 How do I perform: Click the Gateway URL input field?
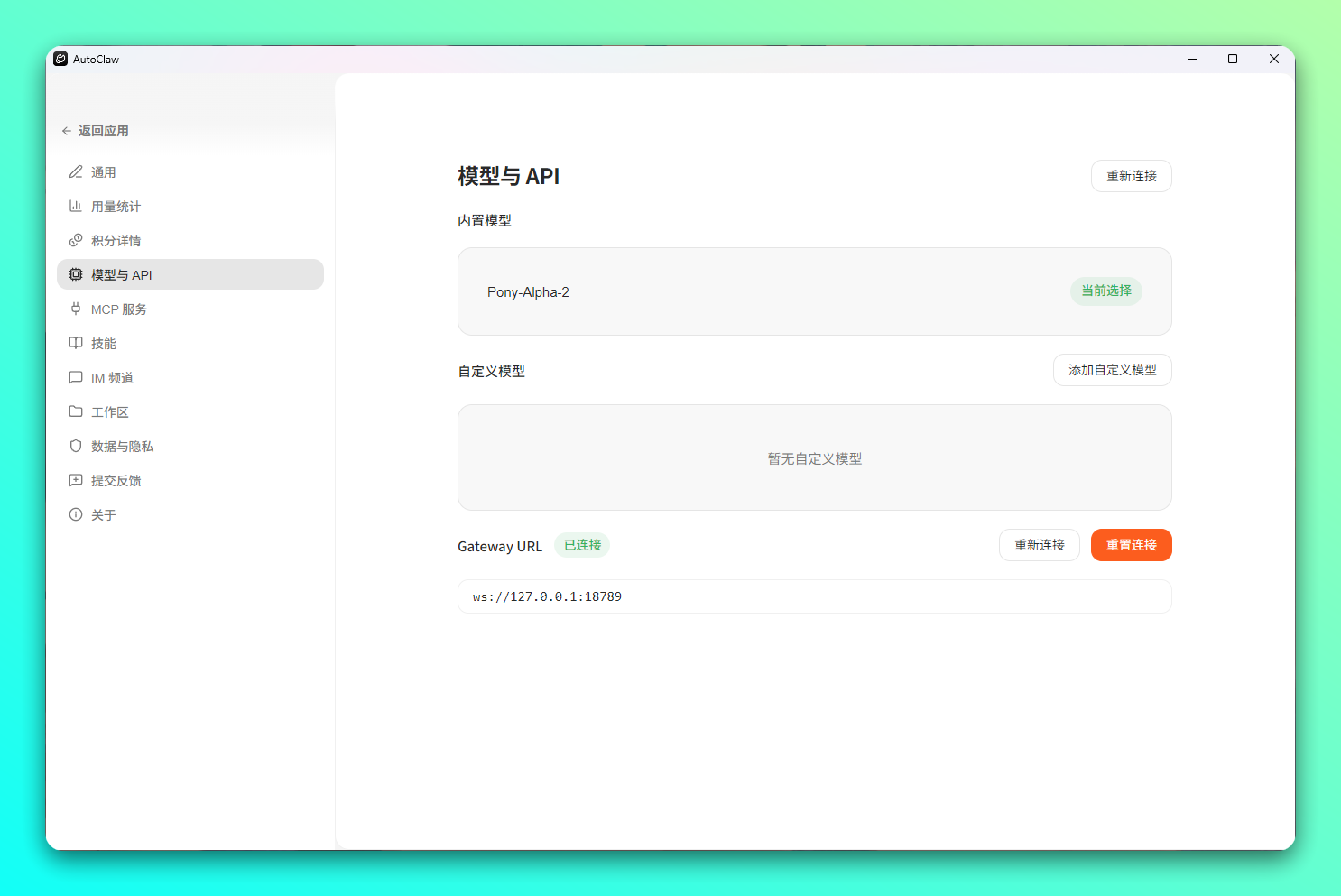click(x=813, y=596)
